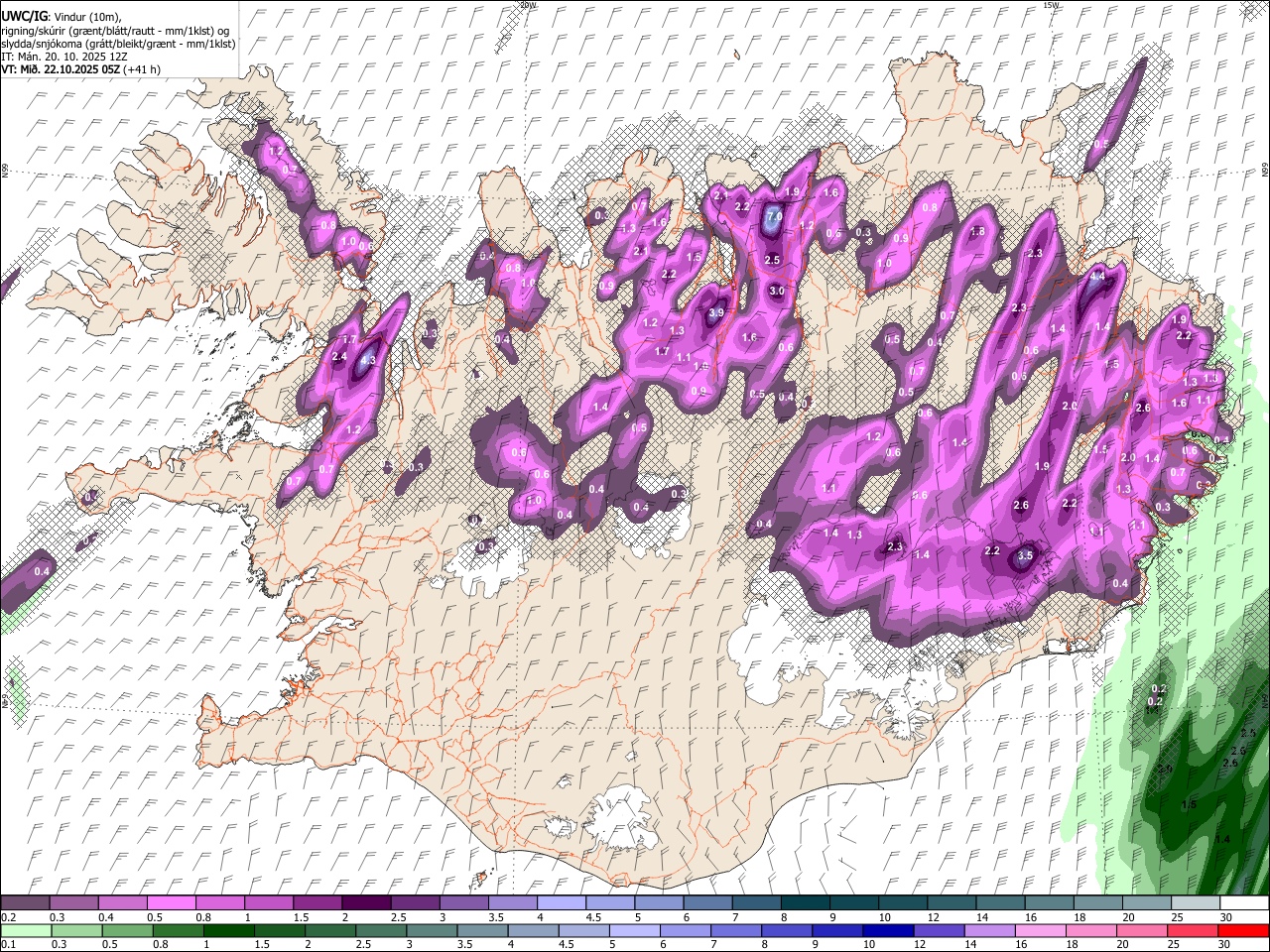Click the 'VT: Mið. 22.10.2025 05Z' valid time
The image size is (1270, 952).
point(60,69)
